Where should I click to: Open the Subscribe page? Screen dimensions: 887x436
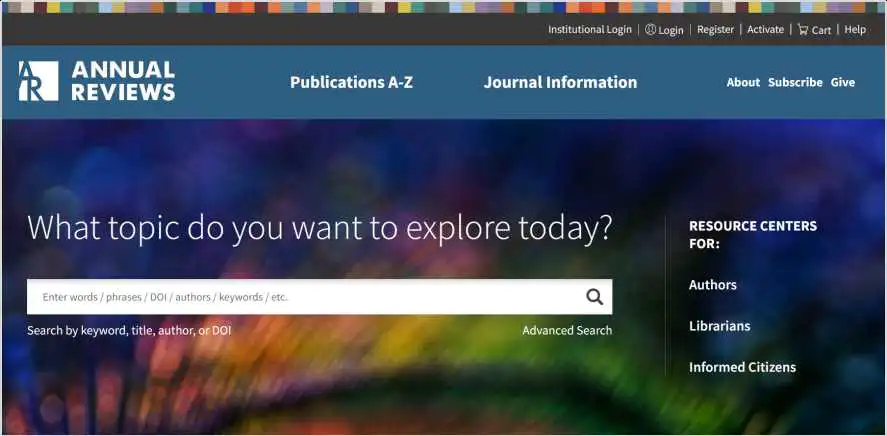795,83
